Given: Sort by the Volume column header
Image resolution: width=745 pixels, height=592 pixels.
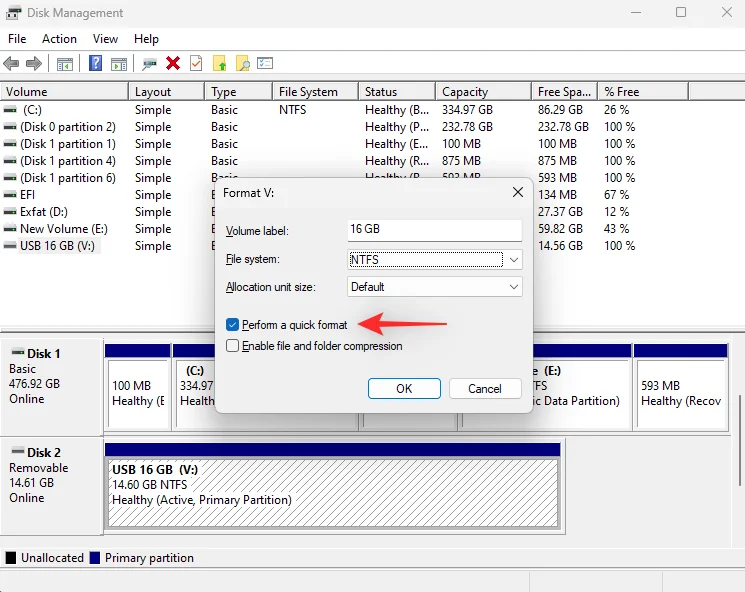Looking at the screenshot, I should pos(65,92).
